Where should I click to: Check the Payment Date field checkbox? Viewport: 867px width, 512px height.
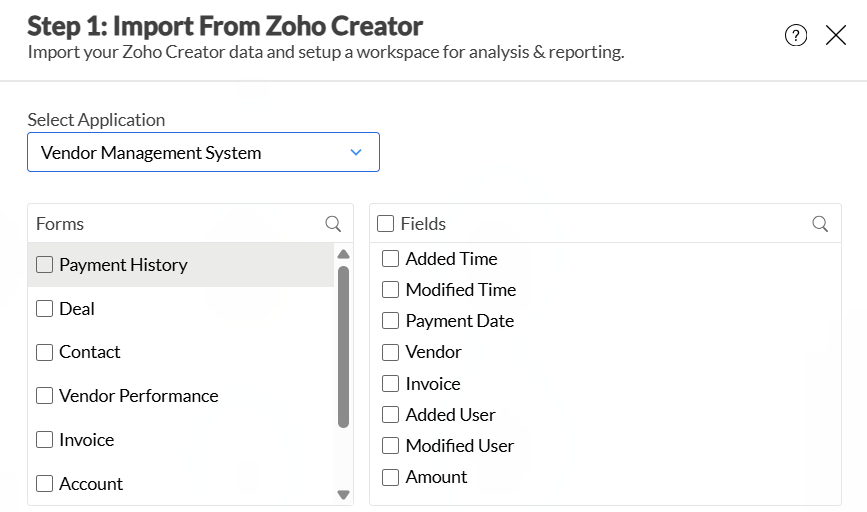click(390, 320)
